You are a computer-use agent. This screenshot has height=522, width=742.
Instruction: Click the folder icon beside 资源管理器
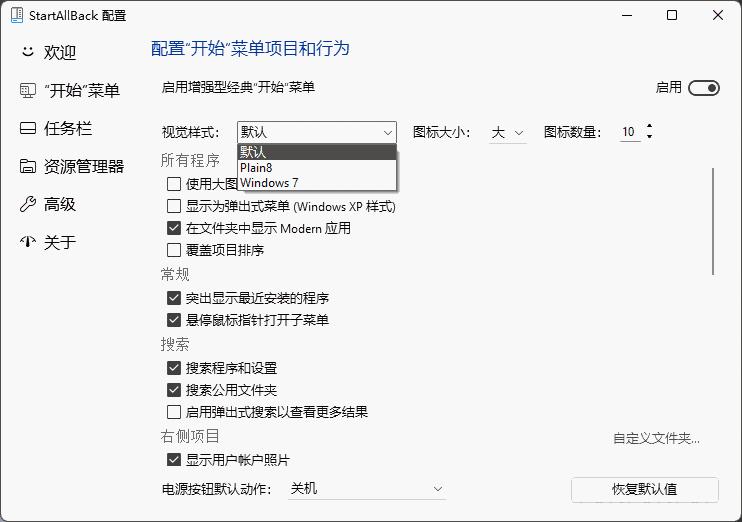click(27, 166)
